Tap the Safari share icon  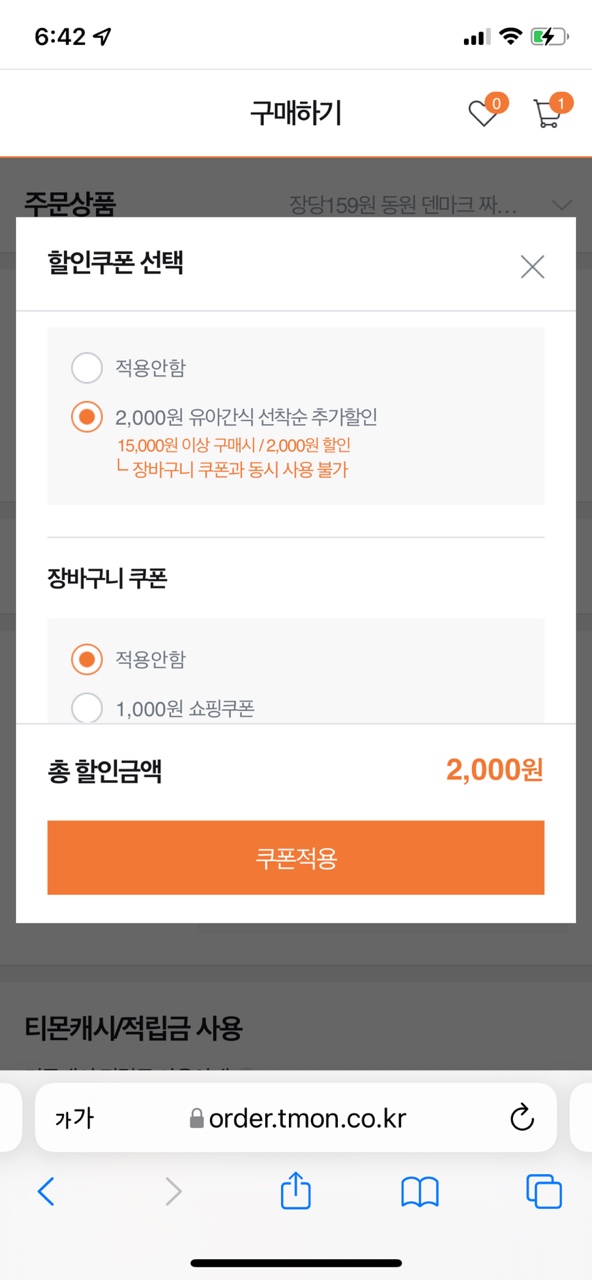coord(296,1190)
